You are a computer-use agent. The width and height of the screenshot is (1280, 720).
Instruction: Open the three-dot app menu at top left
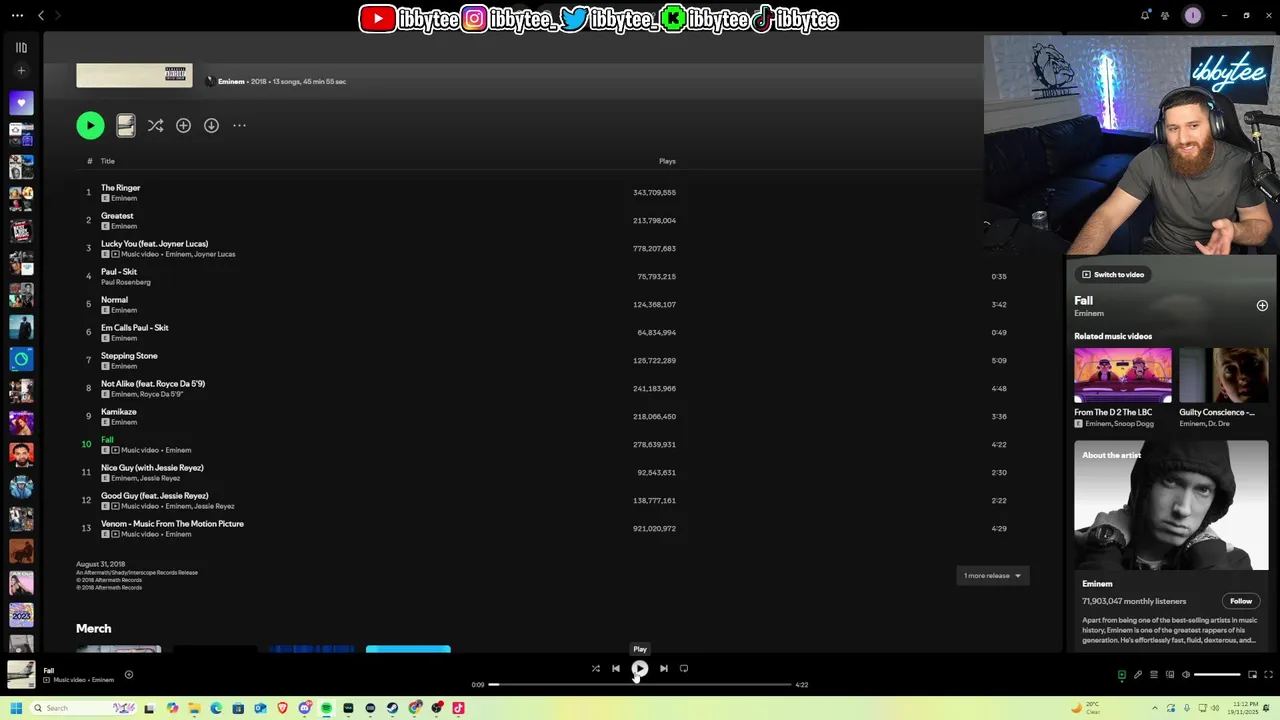tap(16, 15)
